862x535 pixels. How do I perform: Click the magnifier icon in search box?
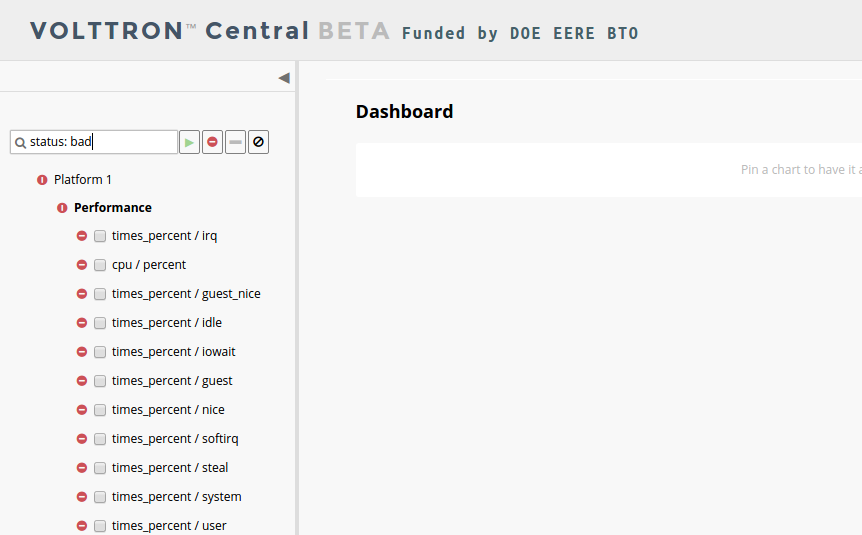(x=20, y=143)
